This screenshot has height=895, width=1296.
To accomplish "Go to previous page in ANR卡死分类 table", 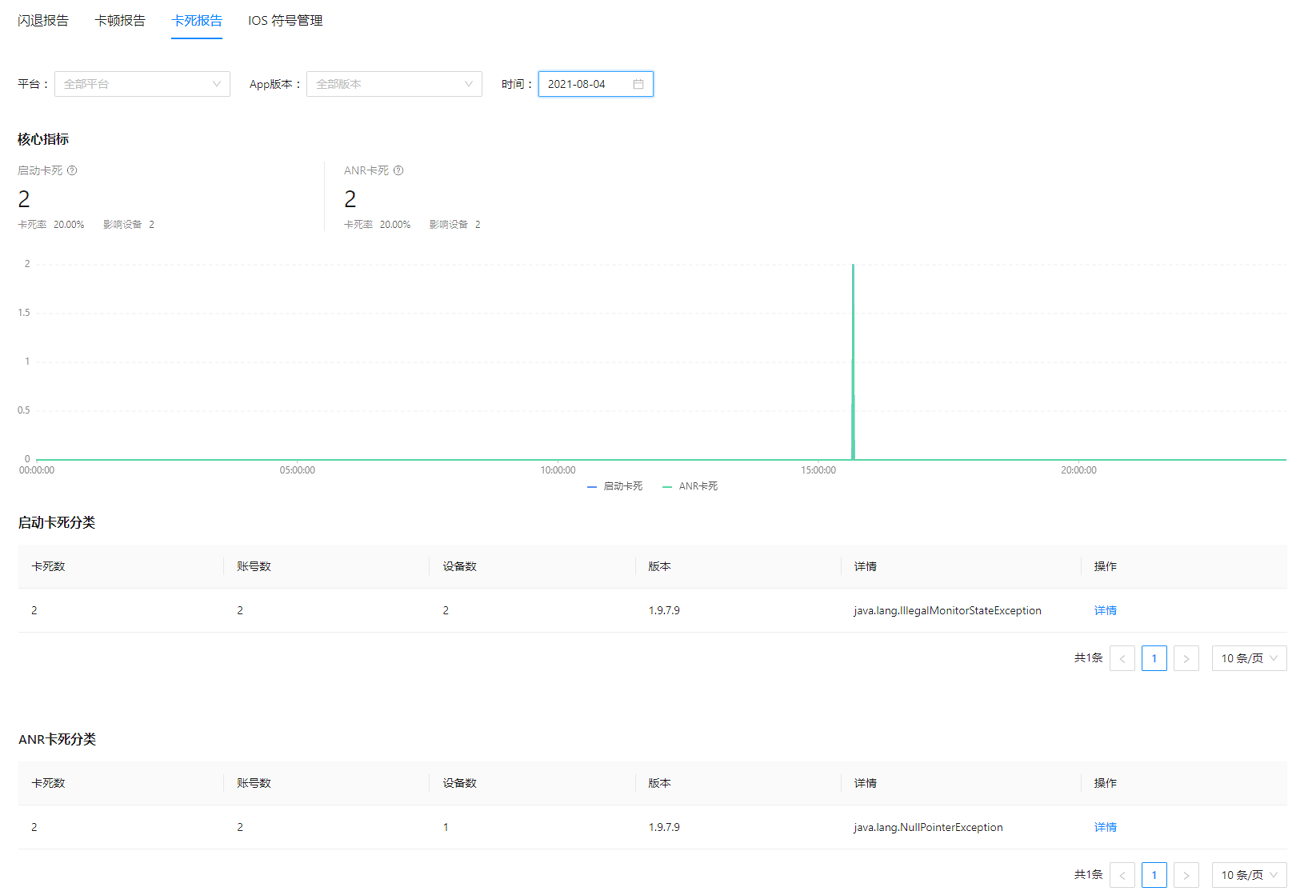I will click(1122, 875).
